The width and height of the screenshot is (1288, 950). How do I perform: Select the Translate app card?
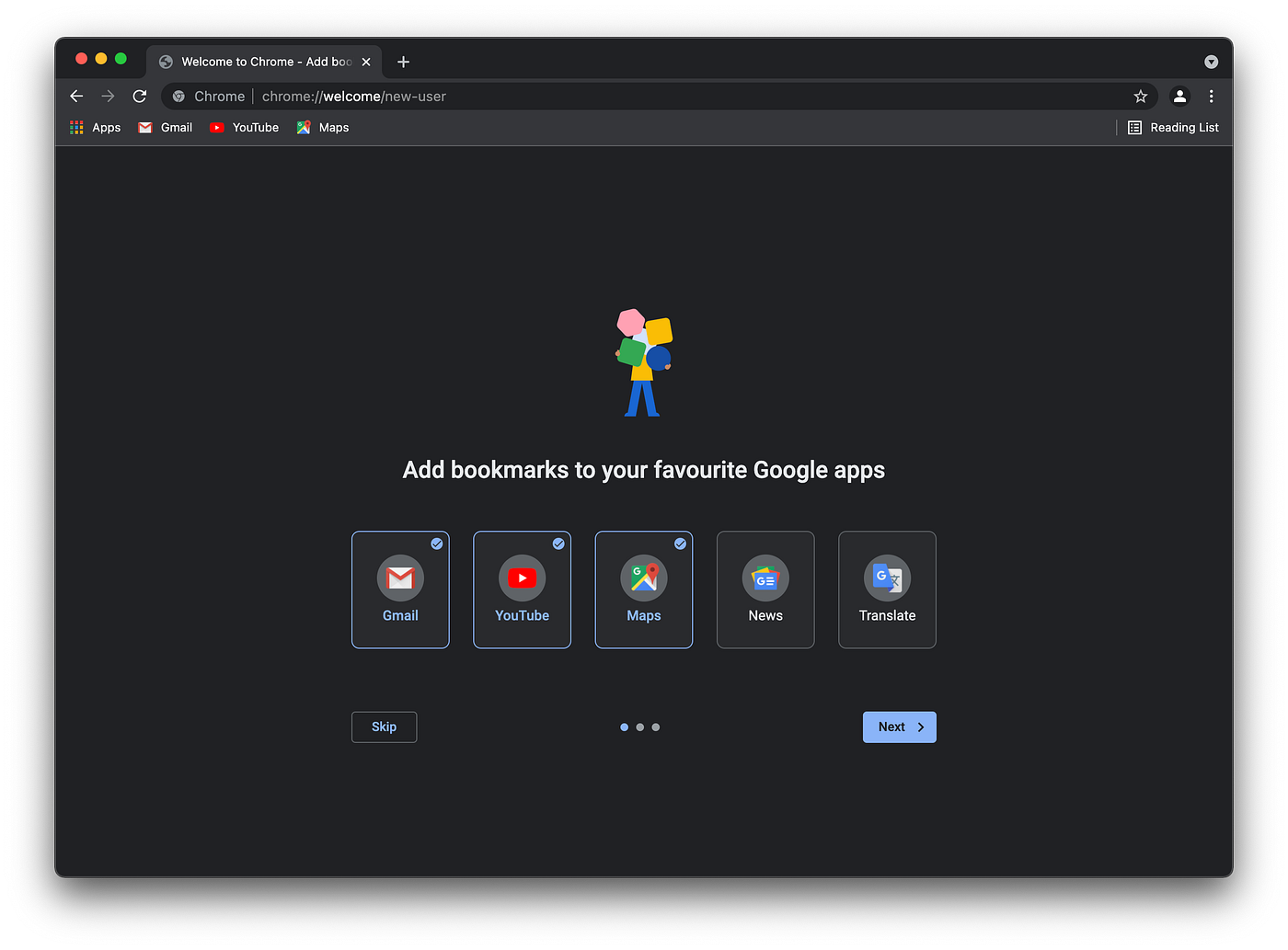[887, 589]
